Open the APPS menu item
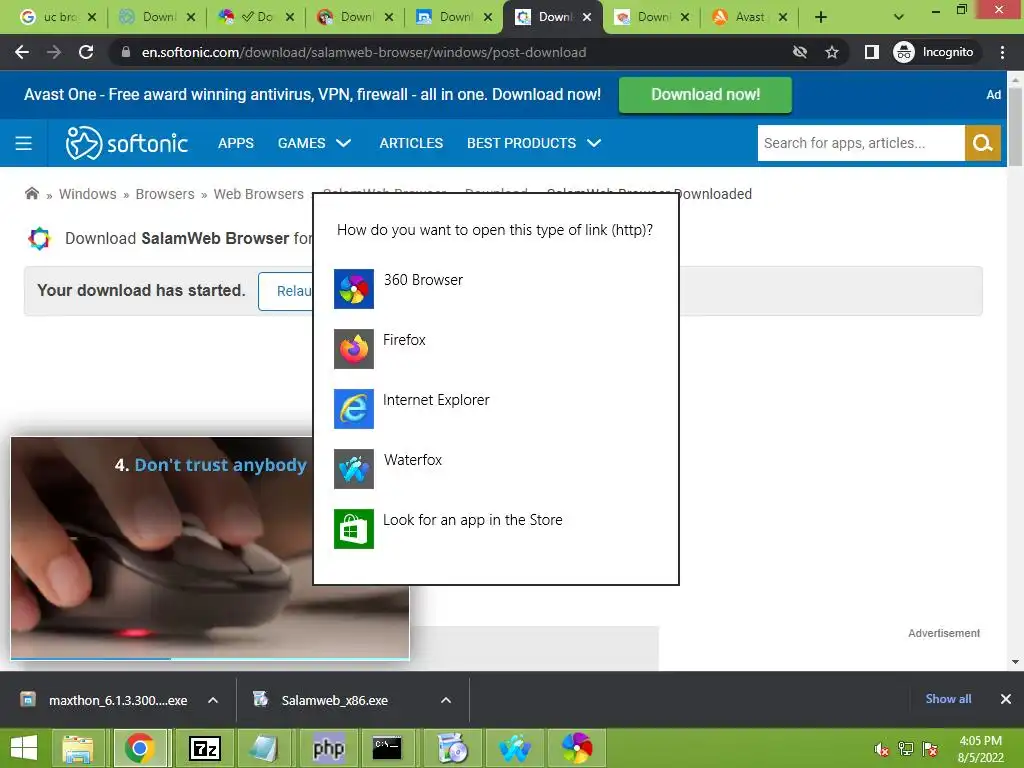The image size is (1024, 768). click(x=236, y=143)
